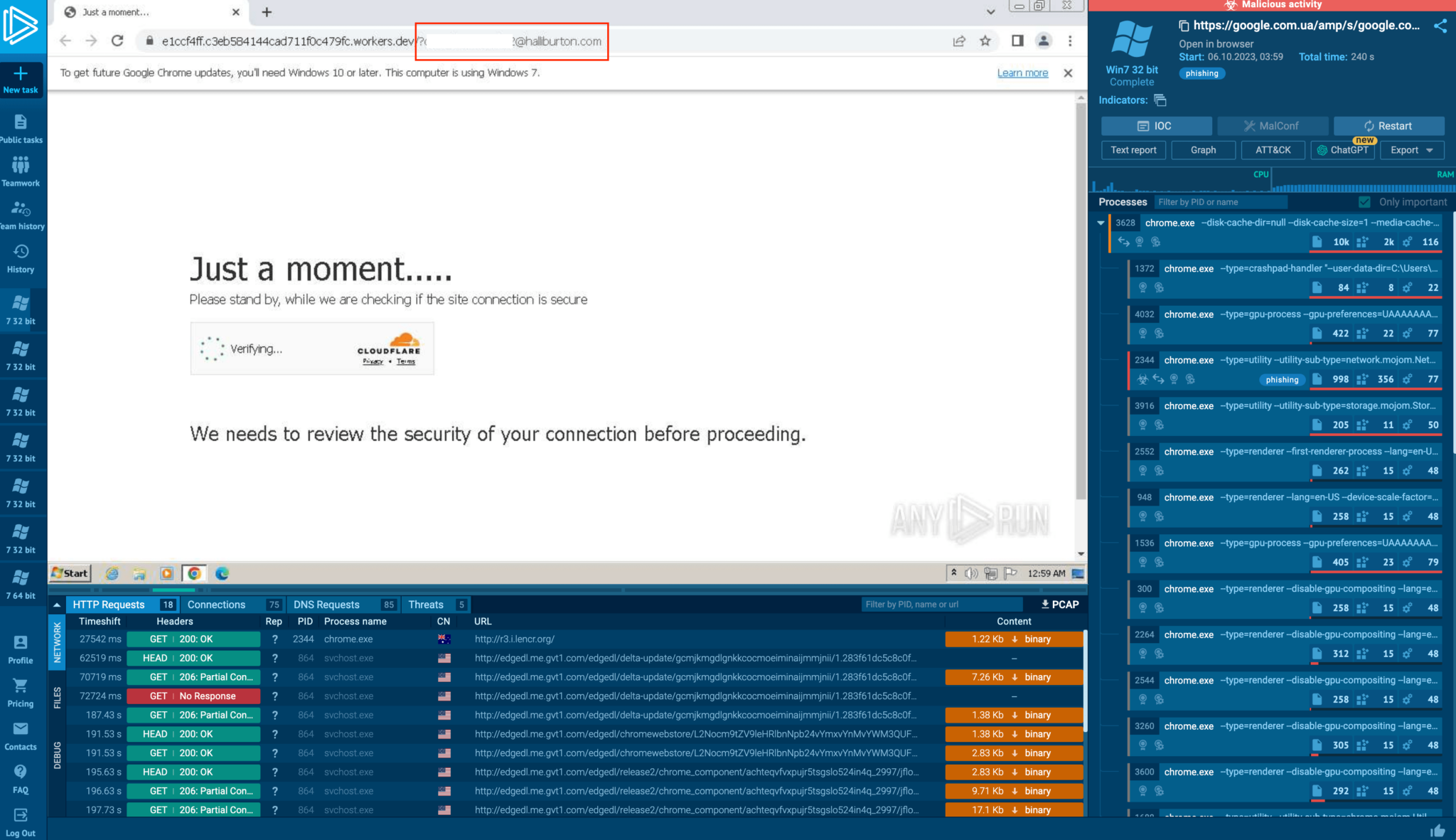Screen dimensions: 1456x840
Task: Toggle Only important checkbox
Action: [x=1364, y=202]
